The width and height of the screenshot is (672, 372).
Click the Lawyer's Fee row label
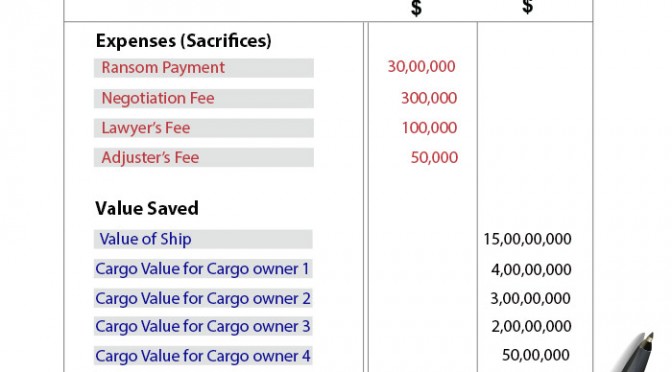click(146, 128)
